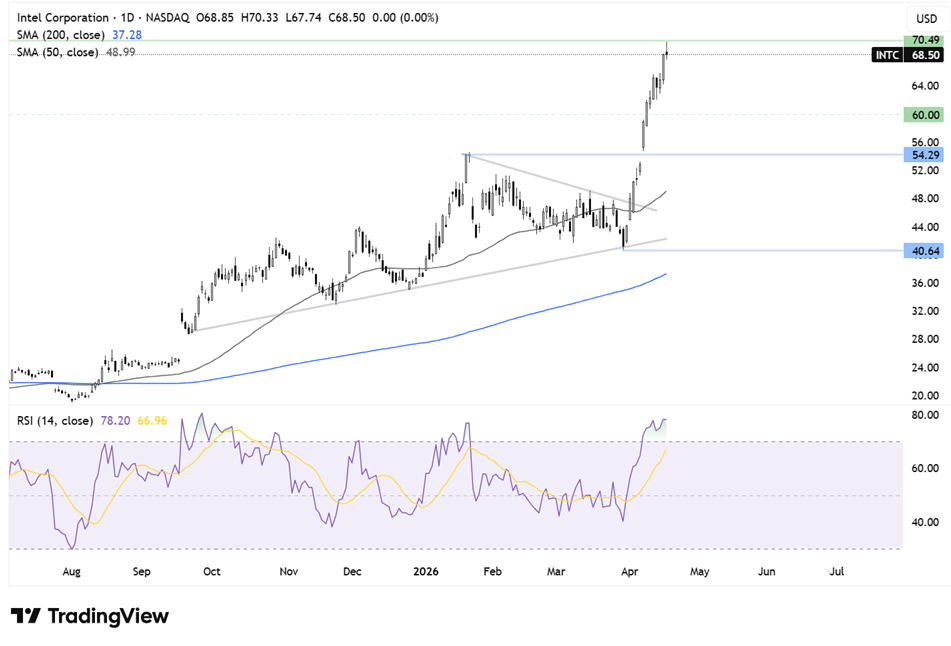This screenshot has width=951, height=646.
Task: Click the Mar label on time axis
Action: [556, 571]
